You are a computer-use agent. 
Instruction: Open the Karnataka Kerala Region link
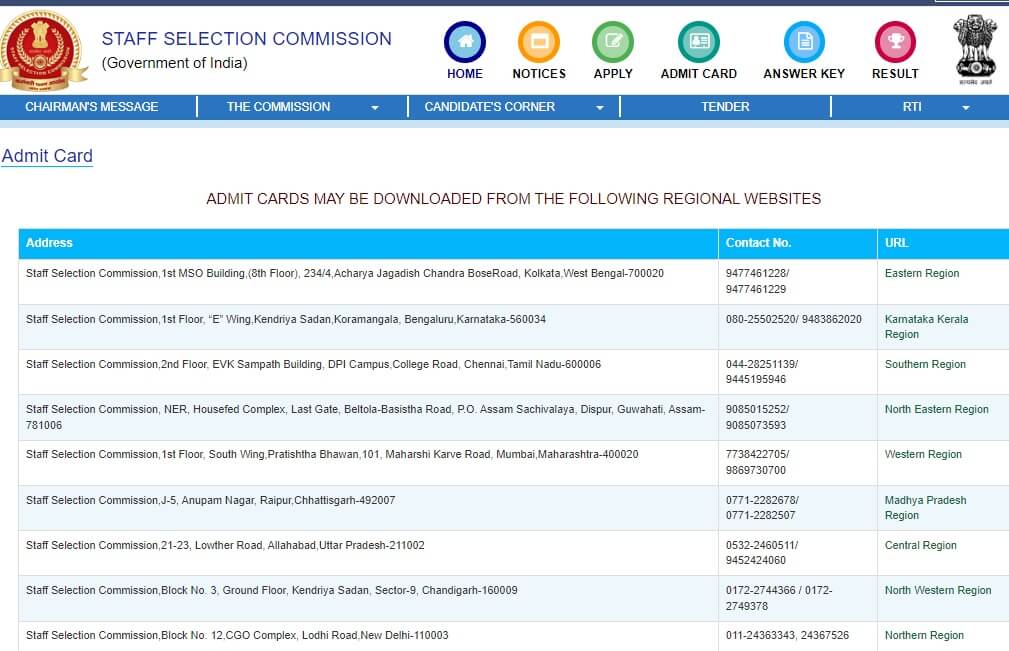click(x=926, y=327)
